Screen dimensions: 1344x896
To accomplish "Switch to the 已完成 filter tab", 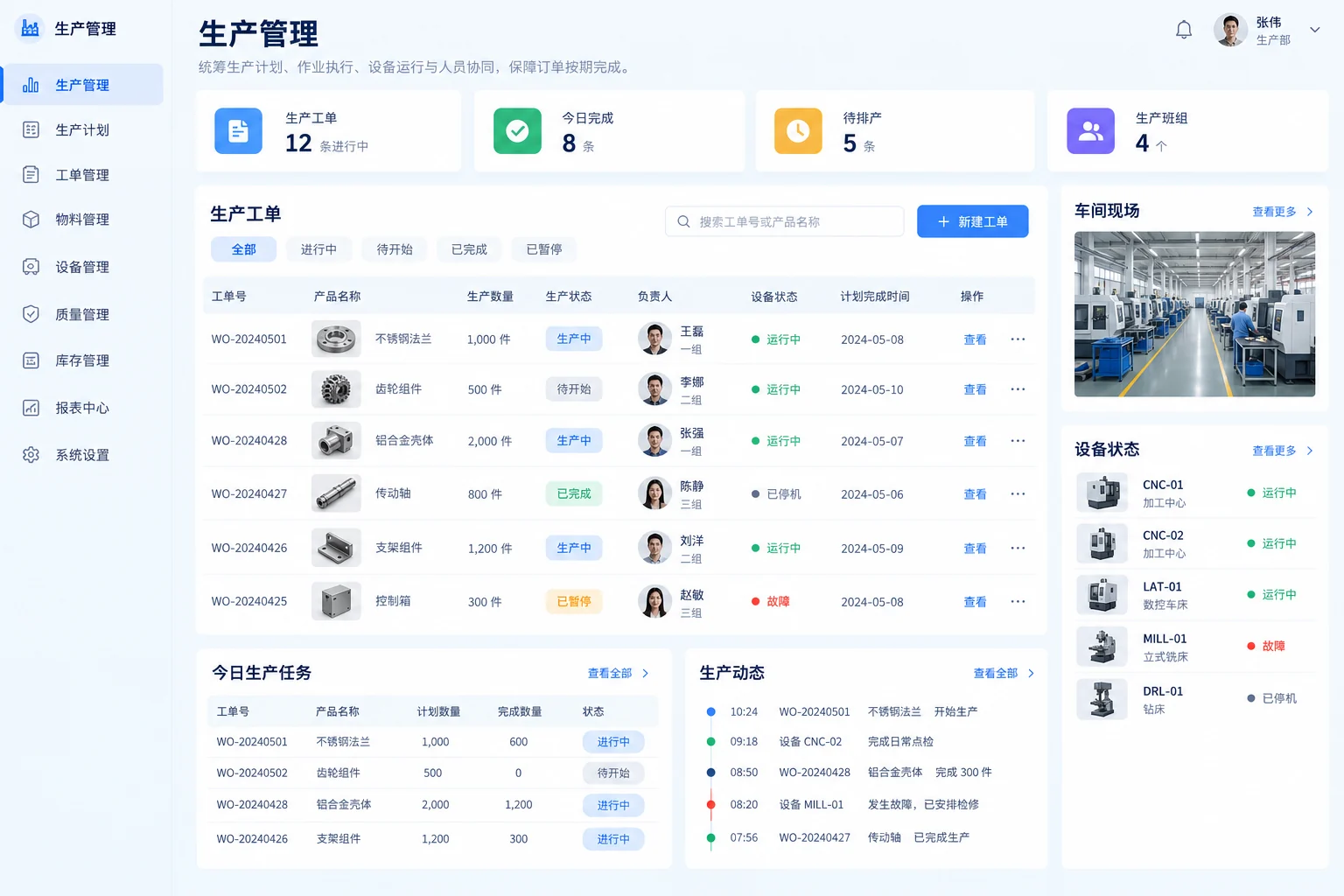I will coord(469,249).
